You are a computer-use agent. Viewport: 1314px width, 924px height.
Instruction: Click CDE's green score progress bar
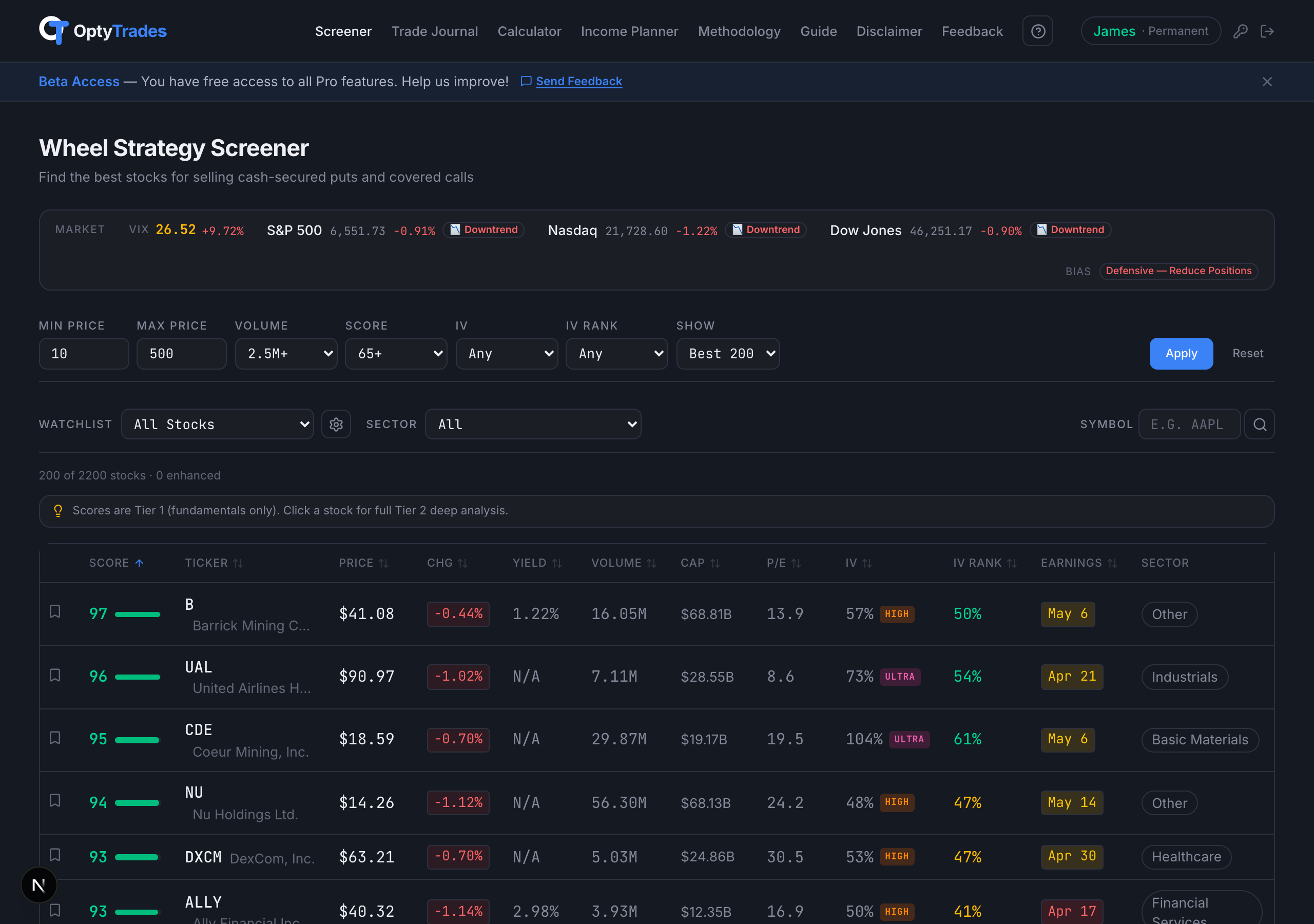tap(138, 739)
